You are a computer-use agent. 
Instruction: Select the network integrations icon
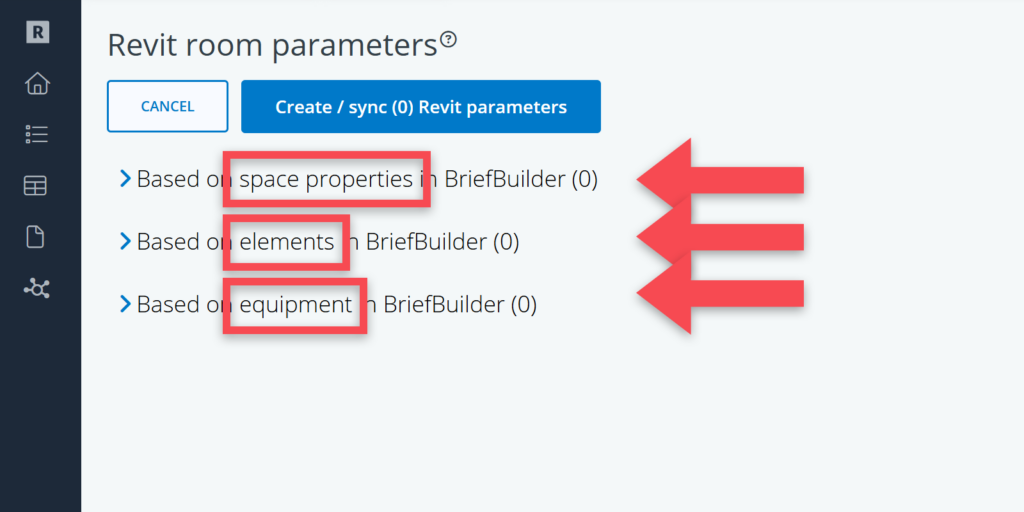pyautogui.click(x=37, y=289)
